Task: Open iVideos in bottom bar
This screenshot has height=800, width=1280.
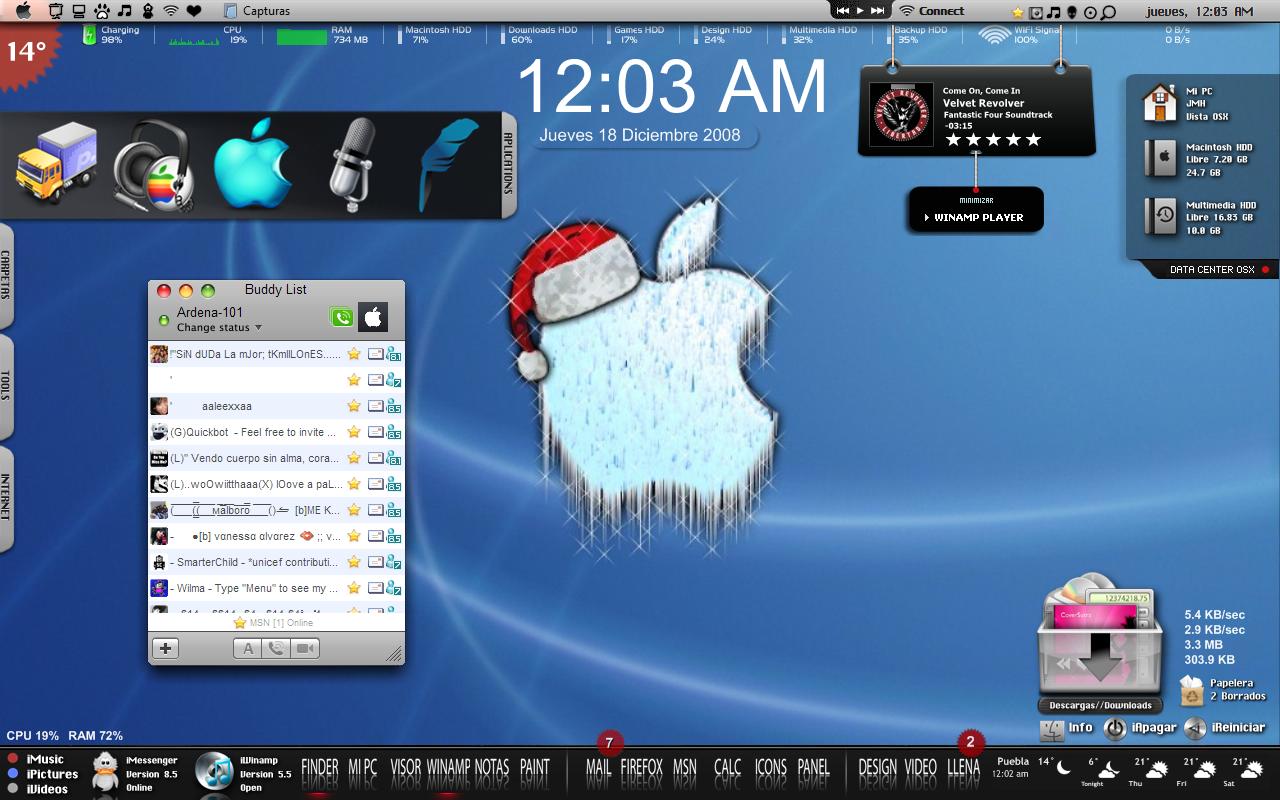Action: pyautogui.click(x=47, y=789)
